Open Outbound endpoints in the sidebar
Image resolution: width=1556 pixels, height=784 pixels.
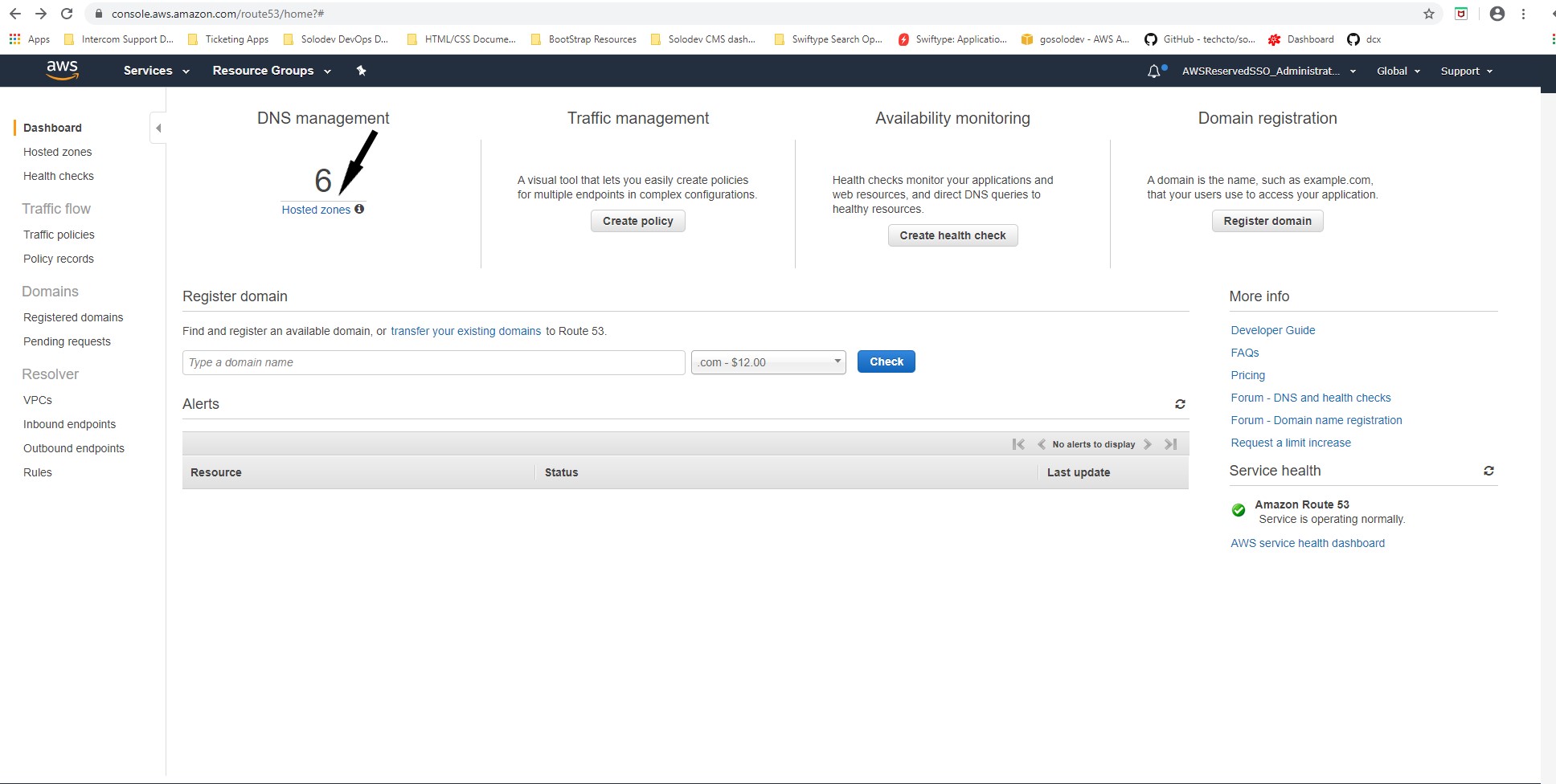(x=74, y=448)
